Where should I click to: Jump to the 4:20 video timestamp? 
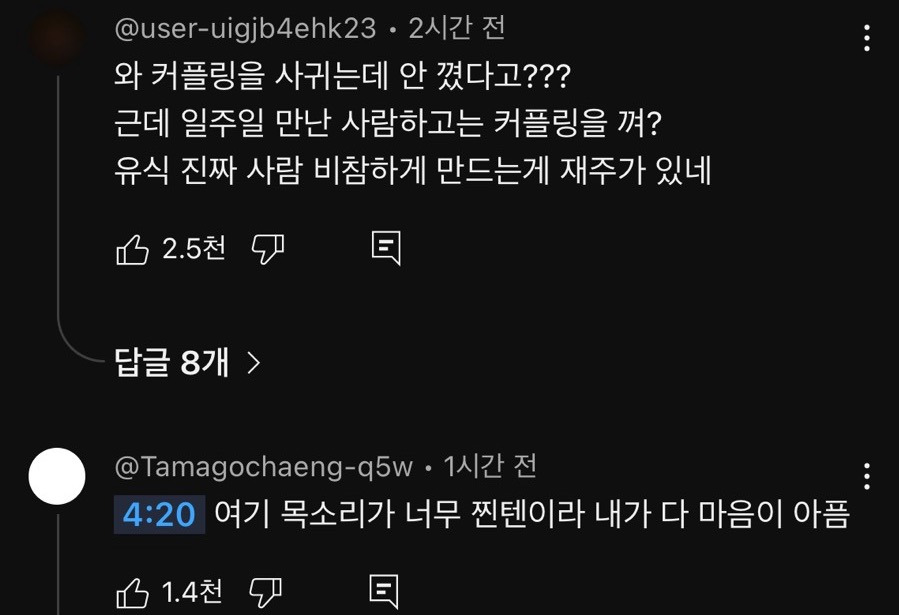point(158,515)
